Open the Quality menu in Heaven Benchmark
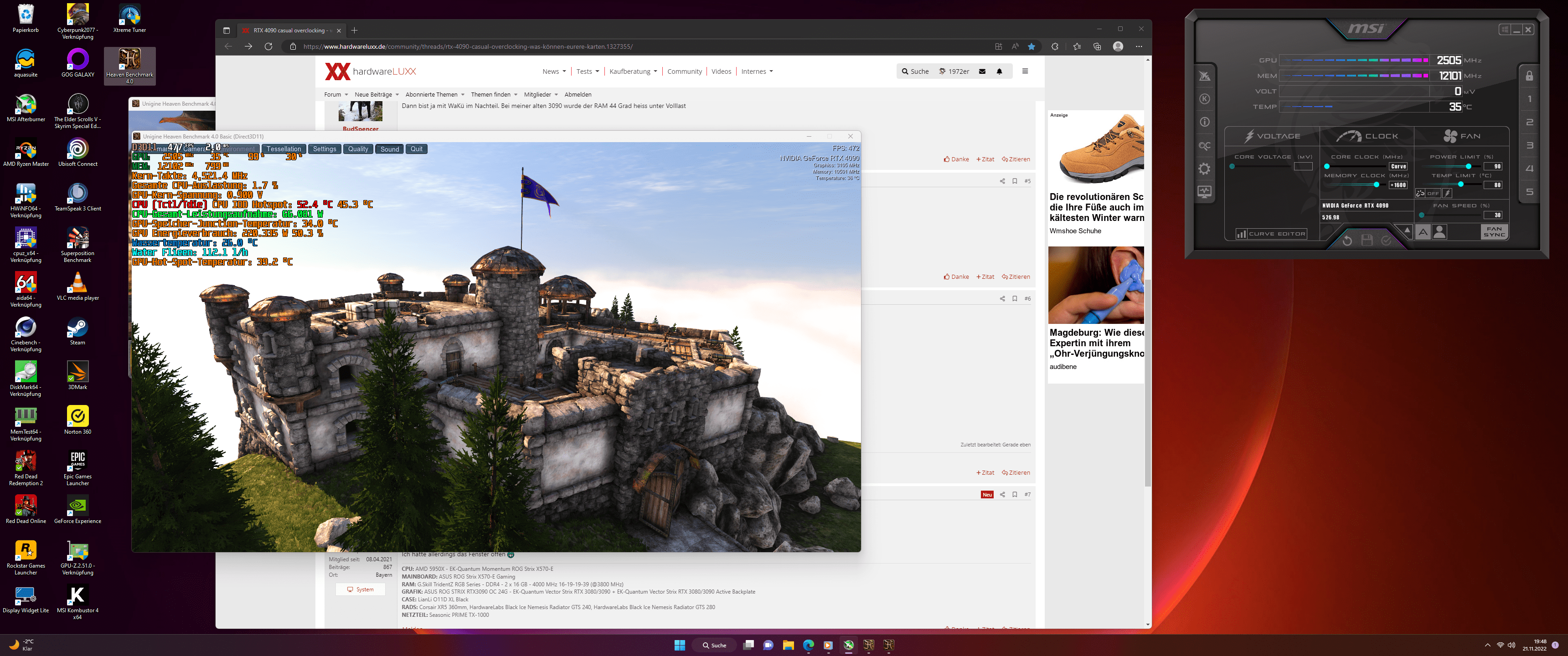 (358, 149)
